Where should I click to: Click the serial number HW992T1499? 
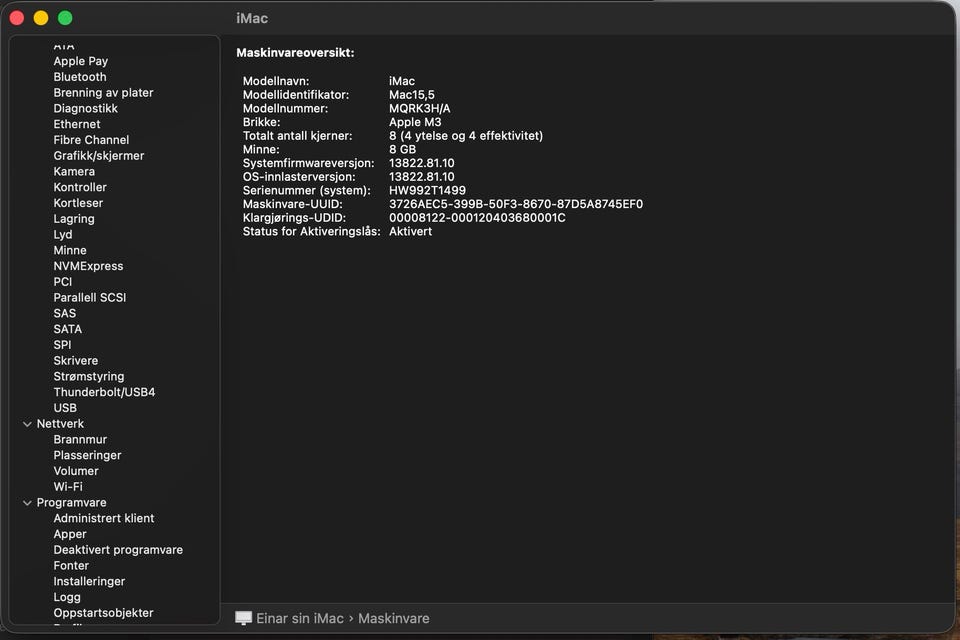click(x=427, y=190)
